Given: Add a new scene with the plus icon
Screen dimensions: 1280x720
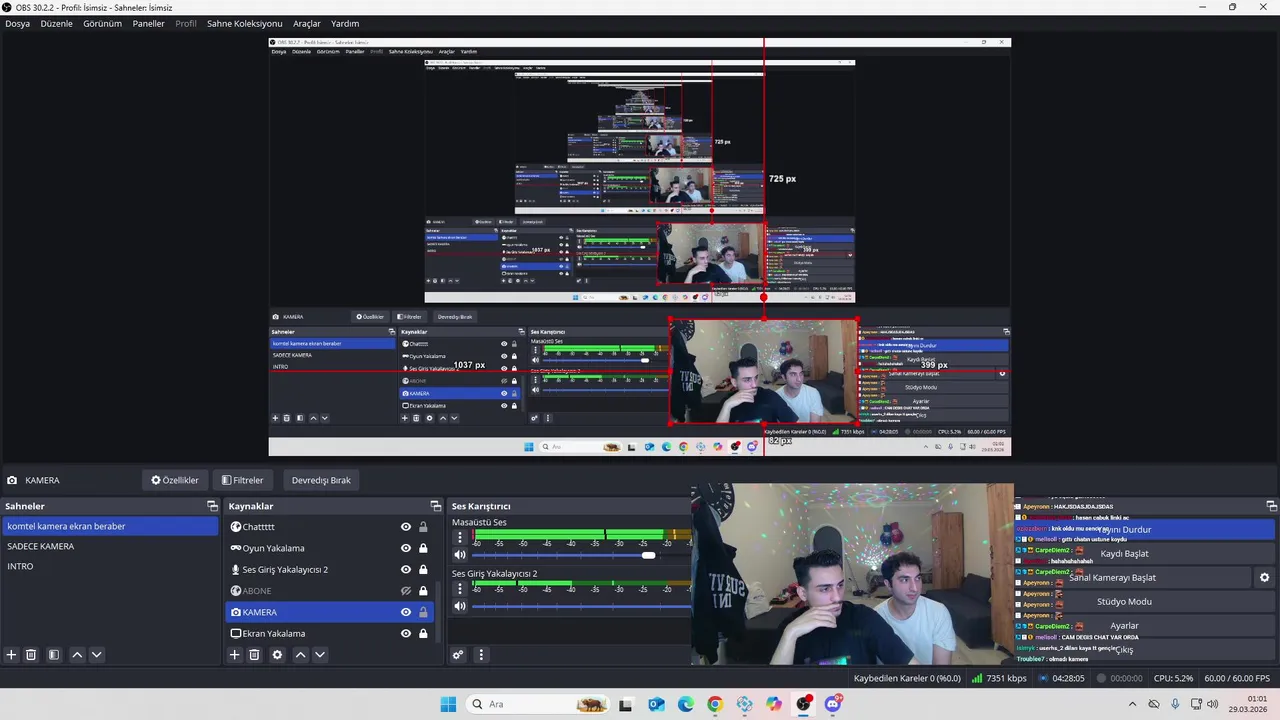Looking at the screenshot, I should tap(11, 655).
